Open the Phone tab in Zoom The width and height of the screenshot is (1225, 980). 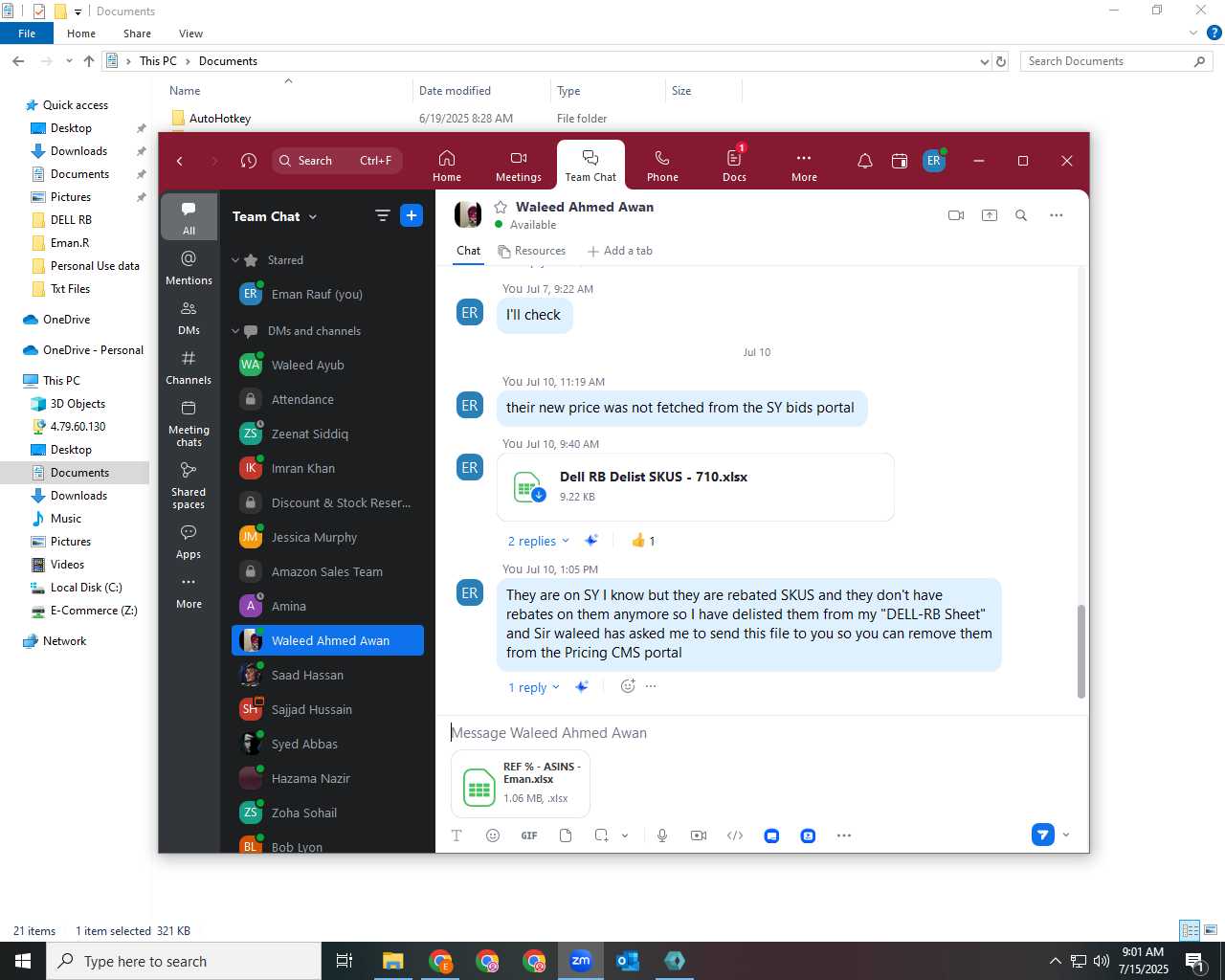click(x=662, y=166)
